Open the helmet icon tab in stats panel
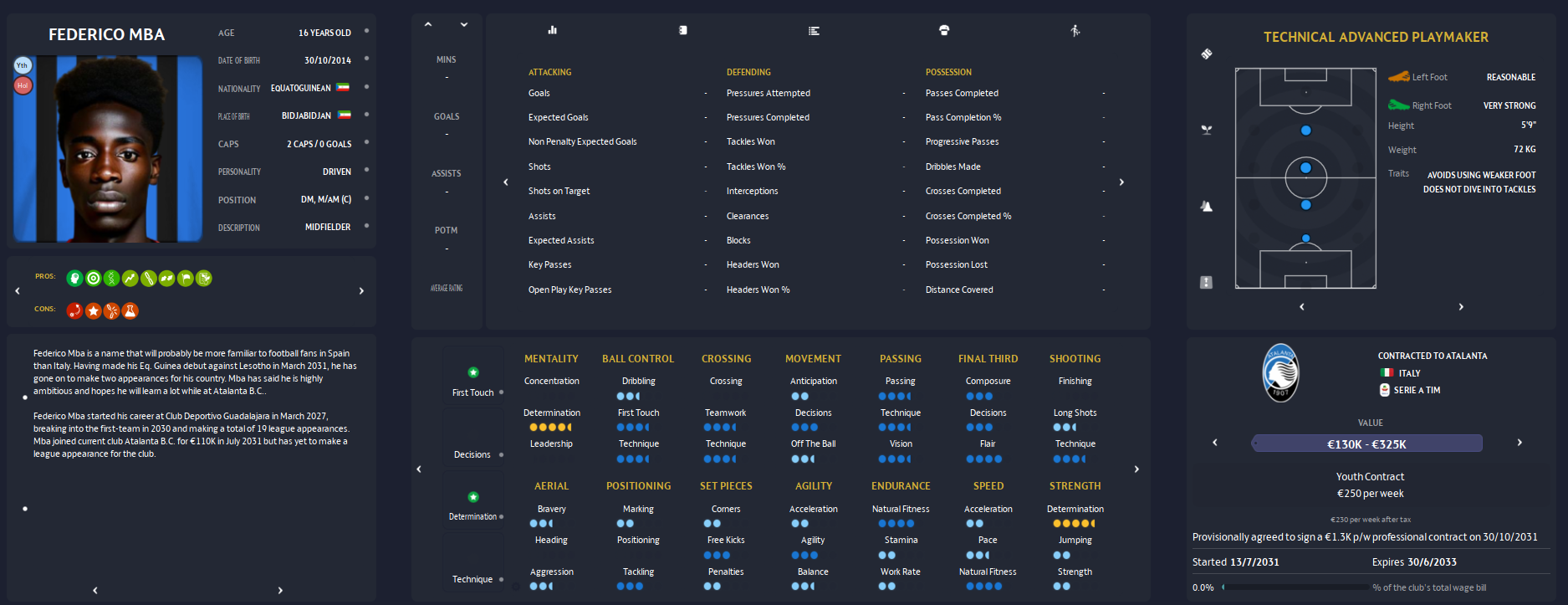 (944, 30)
